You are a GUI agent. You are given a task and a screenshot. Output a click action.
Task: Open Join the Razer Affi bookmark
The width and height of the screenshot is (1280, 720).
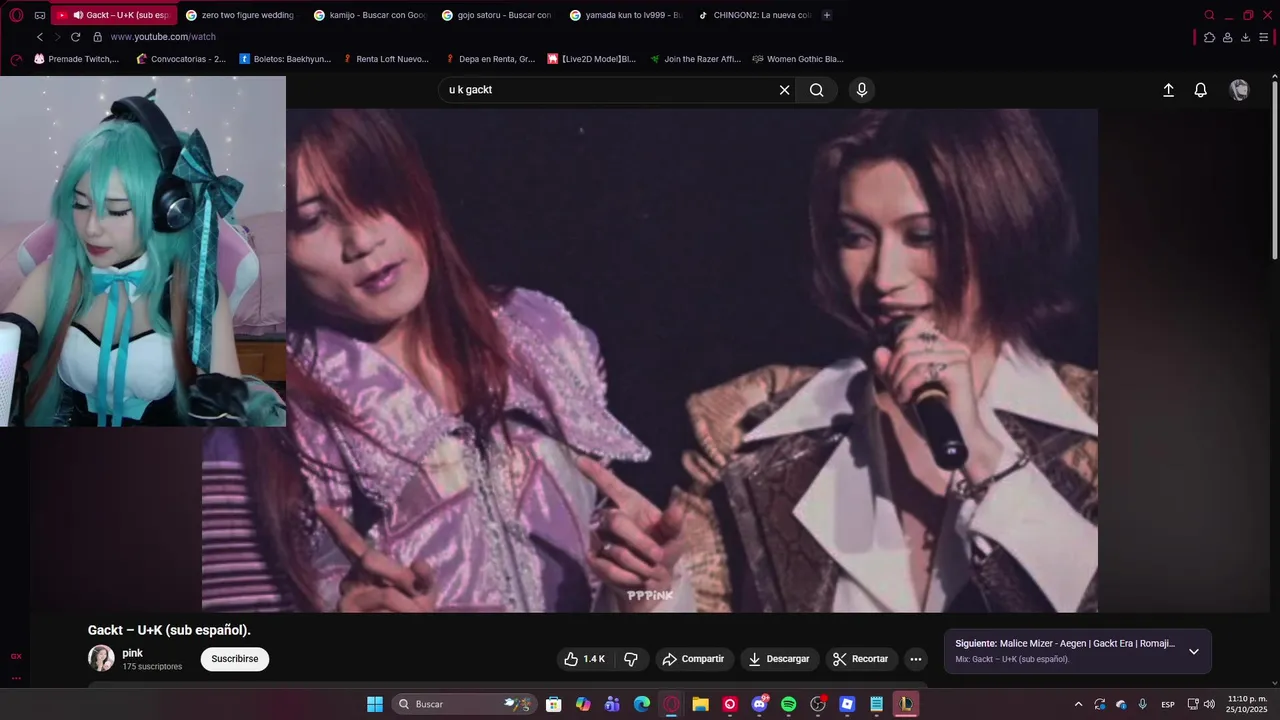pos(695,59)
